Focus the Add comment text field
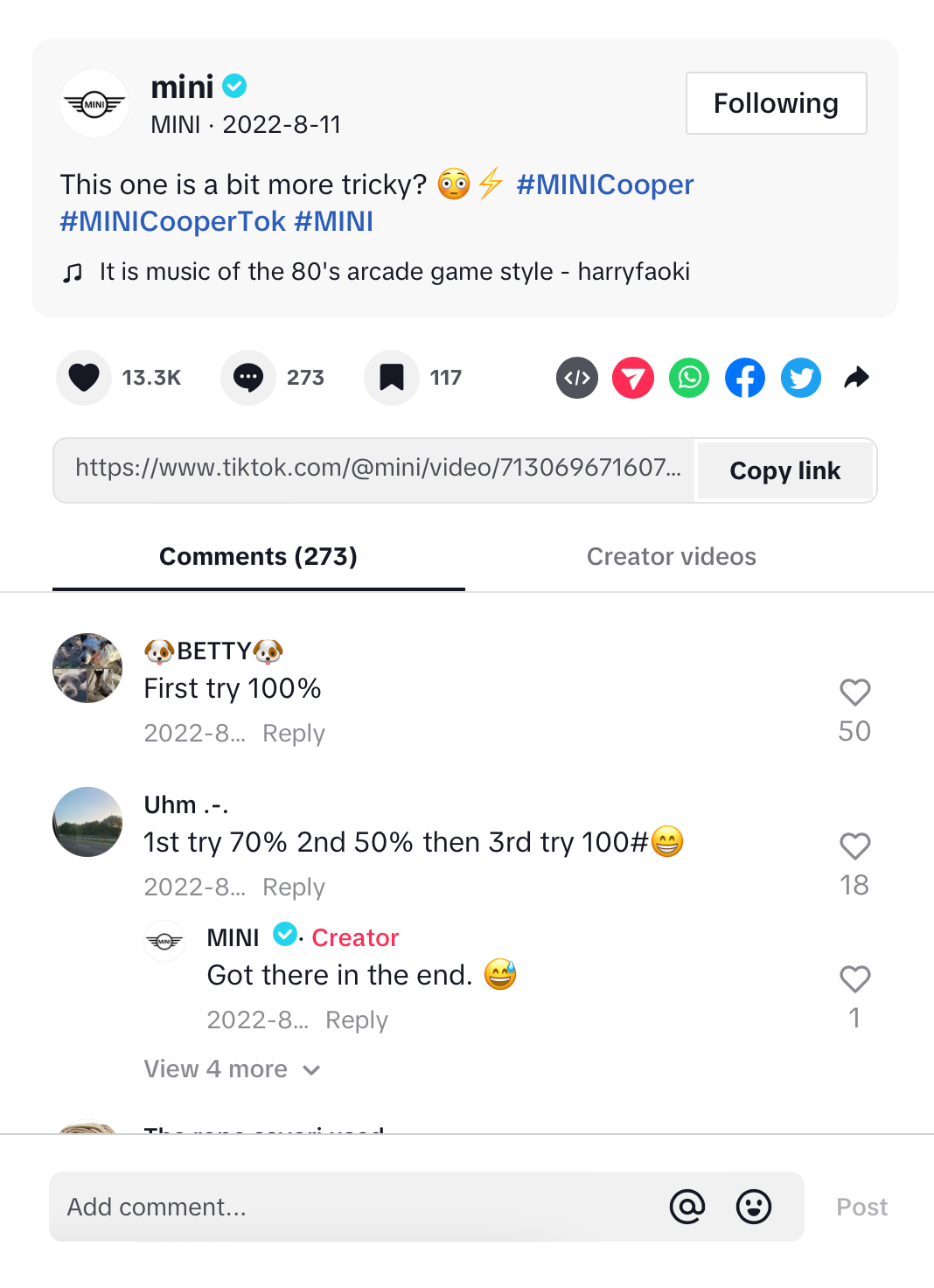 [350, 1207]
